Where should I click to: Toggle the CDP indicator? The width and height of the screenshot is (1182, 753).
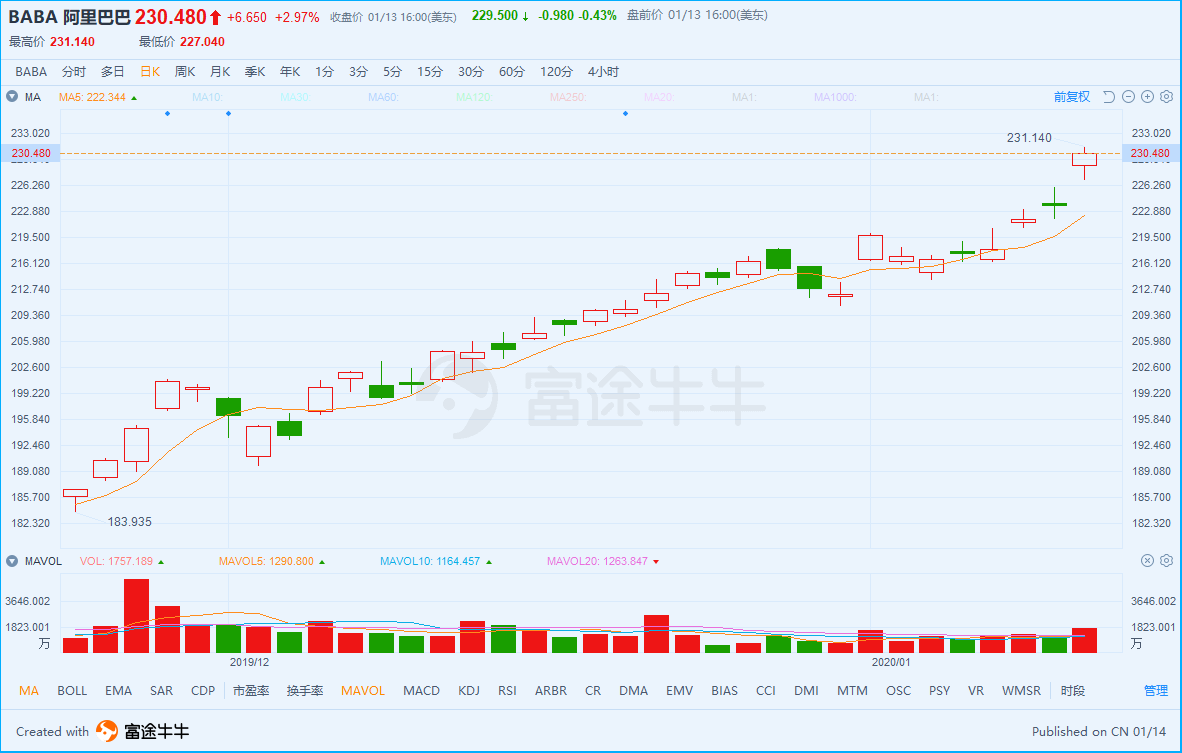[203, 690]
